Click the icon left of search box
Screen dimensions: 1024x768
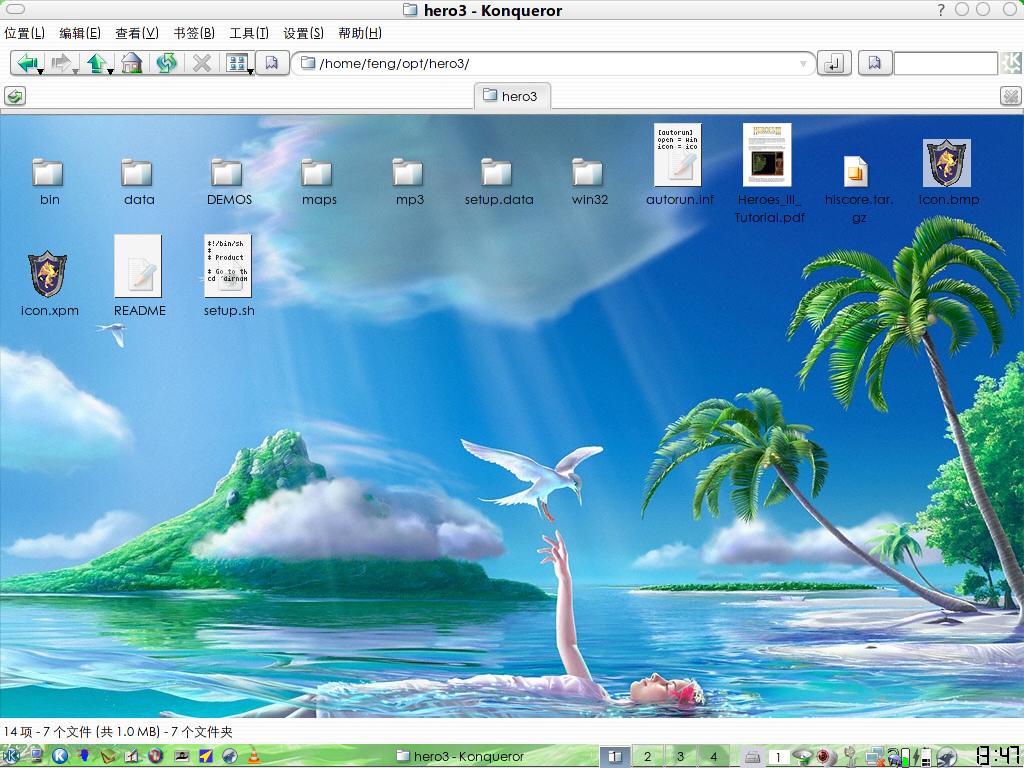(874, 63)
